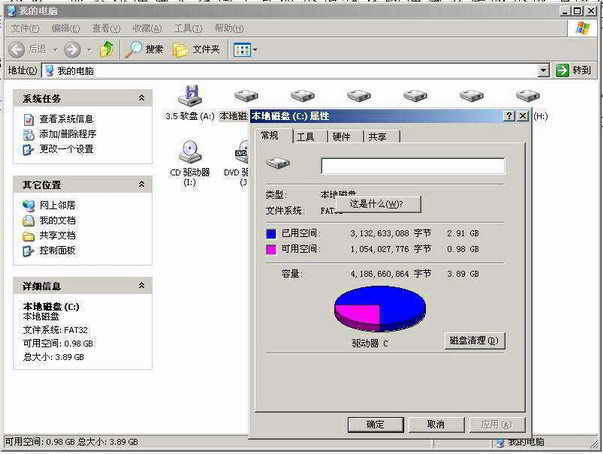Open the 控制面板 link in sidebar

(x=57, y=250)
